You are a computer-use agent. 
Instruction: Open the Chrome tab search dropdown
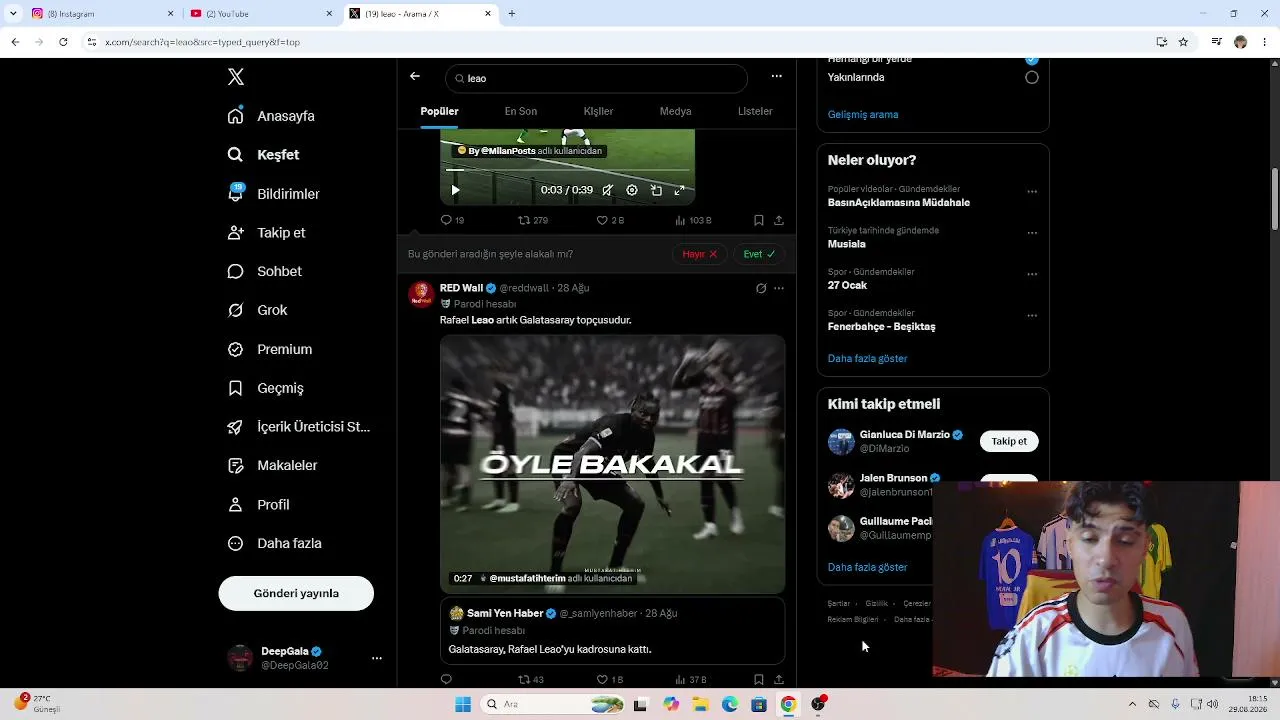click(13, 14)
